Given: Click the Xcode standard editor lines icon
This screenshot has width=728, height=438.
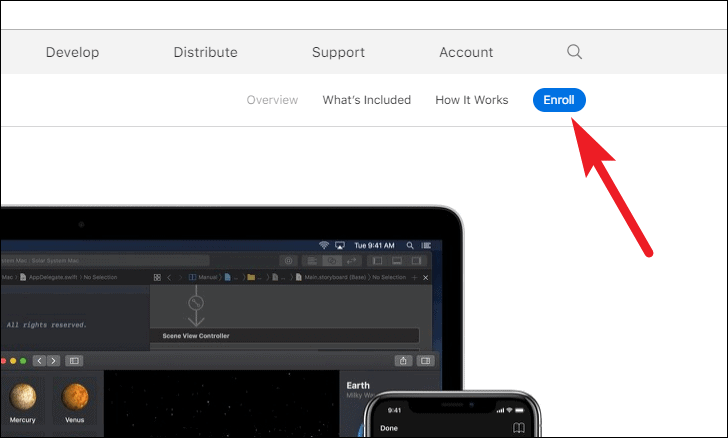Looking at the screenshot, I should tap(312, 261).
